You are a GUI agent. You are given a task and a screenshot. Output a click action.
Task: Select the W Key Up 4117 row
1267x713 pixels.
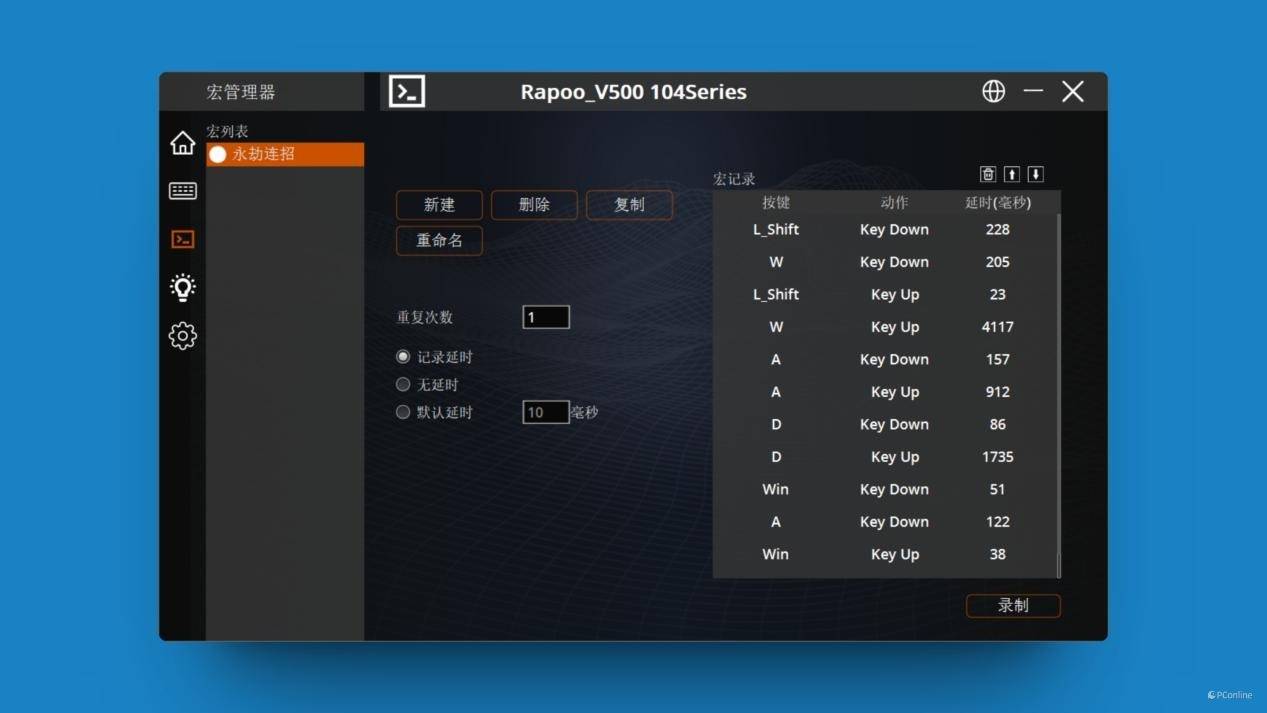[885, 327]
